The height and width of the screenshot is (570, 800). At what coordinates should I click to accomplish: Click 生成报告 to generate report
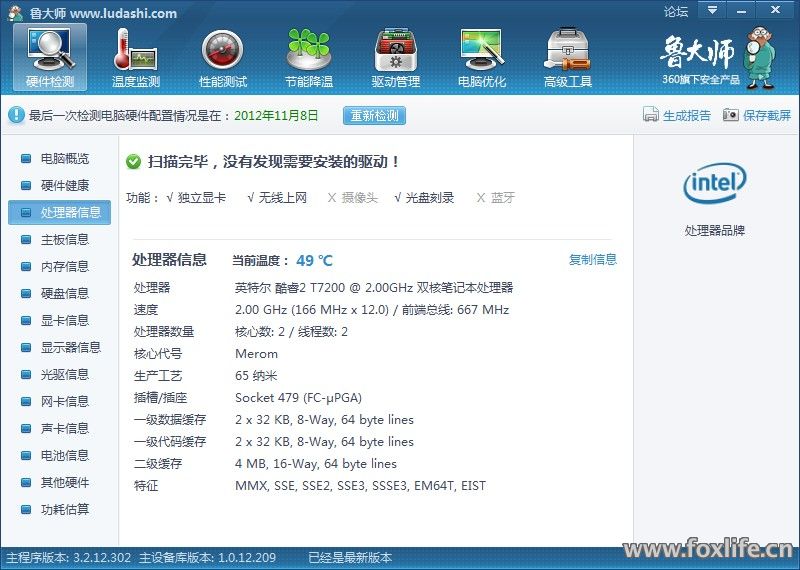point(677,115)
